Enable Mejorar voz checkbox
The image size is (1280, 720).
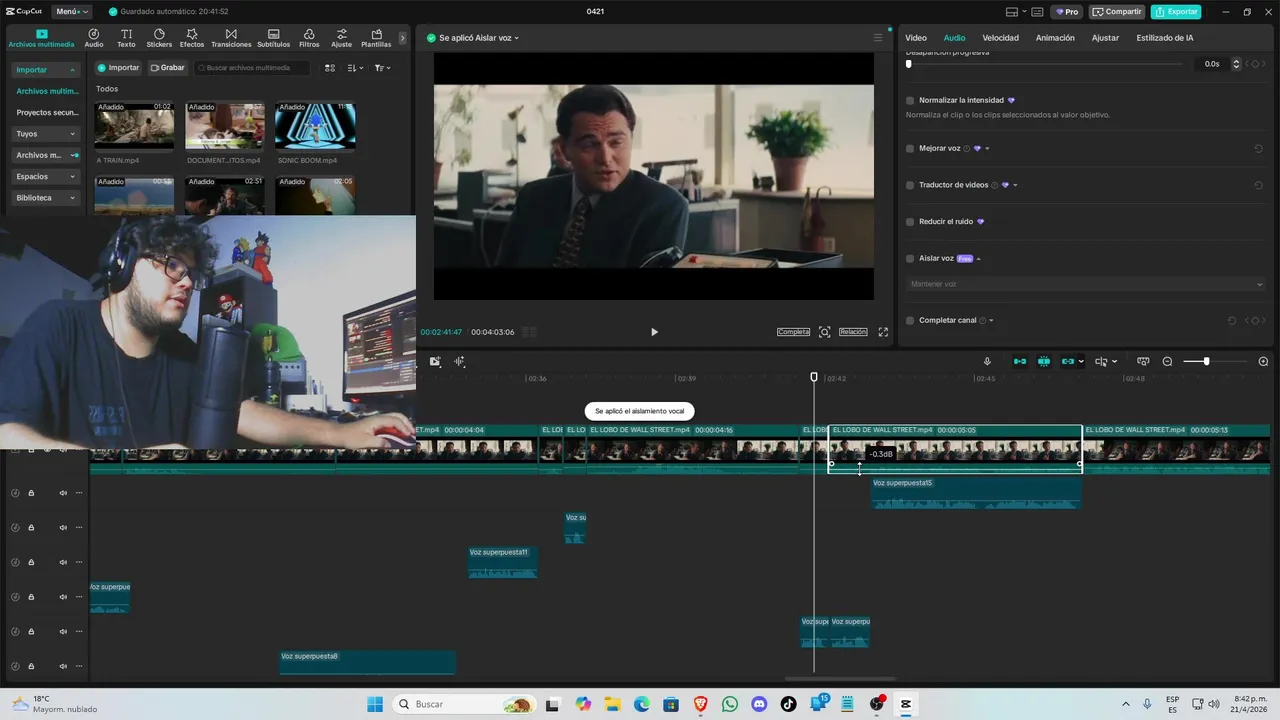point(910,149)
